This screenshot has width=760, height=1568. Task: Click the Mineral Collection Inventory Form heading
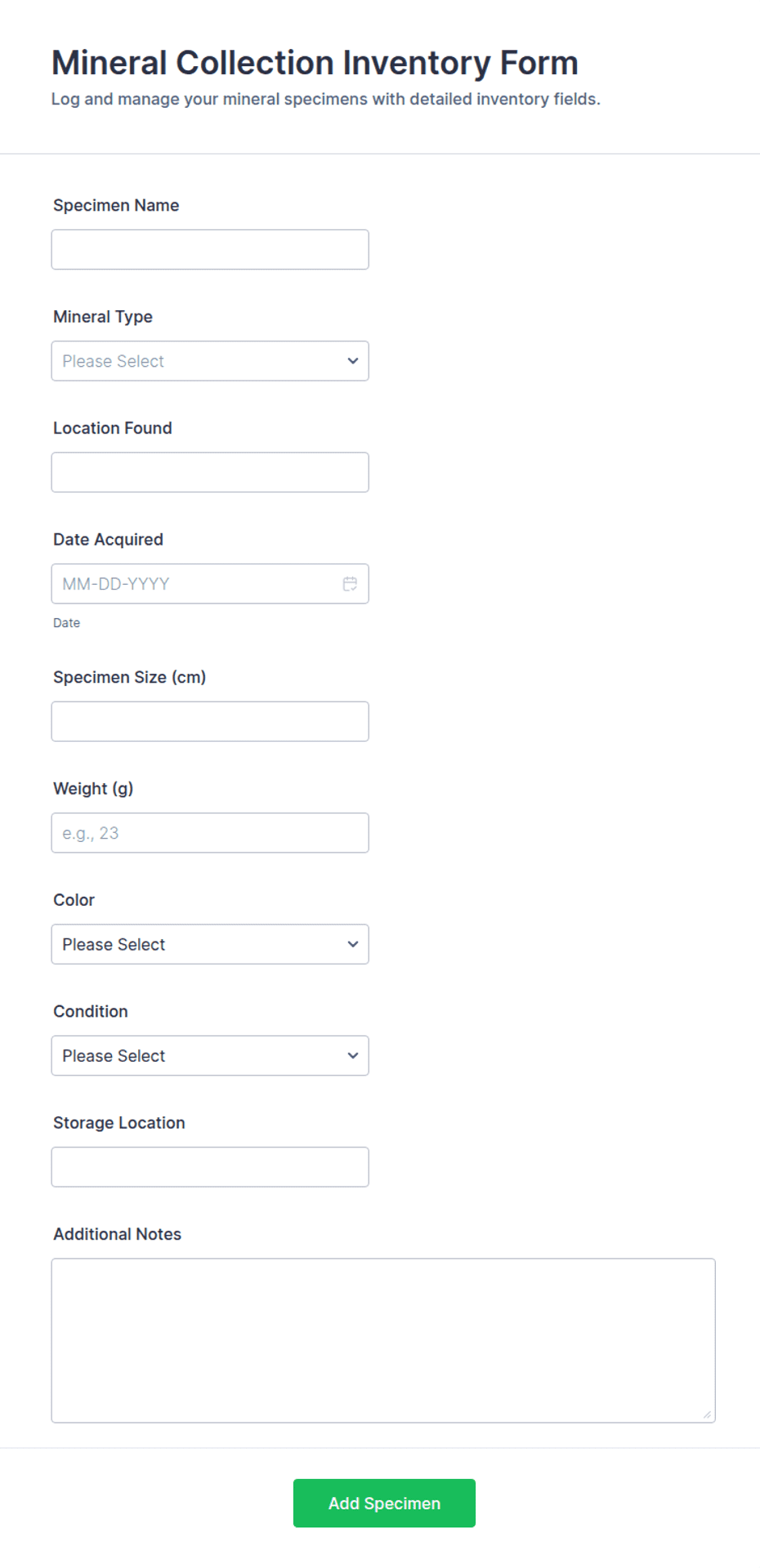pyautogui.click(x=315, y=63)
